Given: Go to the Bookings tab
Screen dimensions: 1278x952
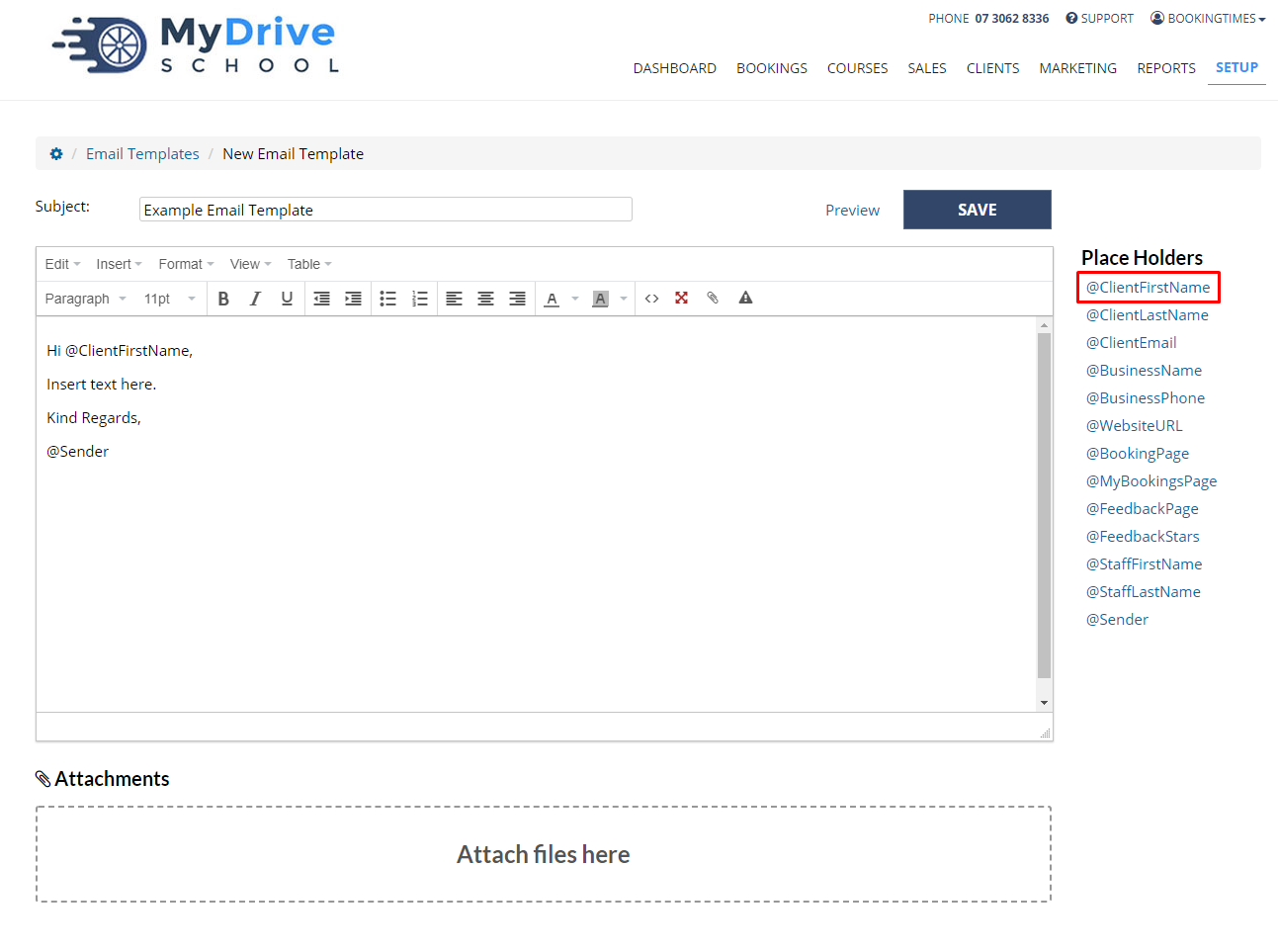Looking at the screenshot, I should pyautogui.click(x=772, y=68).
